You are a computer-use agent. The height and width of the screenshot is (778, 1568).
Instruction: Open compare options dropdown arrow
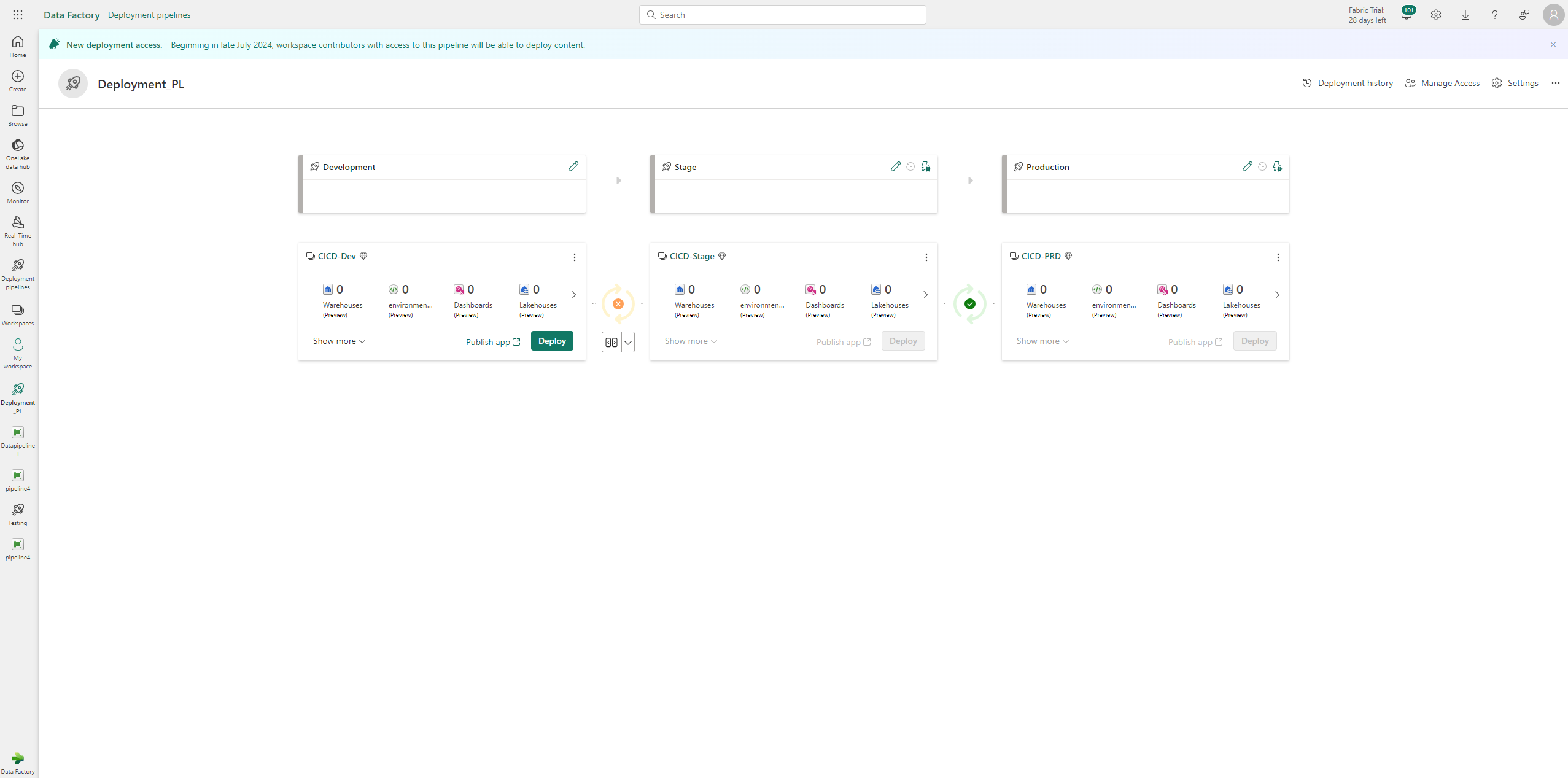628,342
